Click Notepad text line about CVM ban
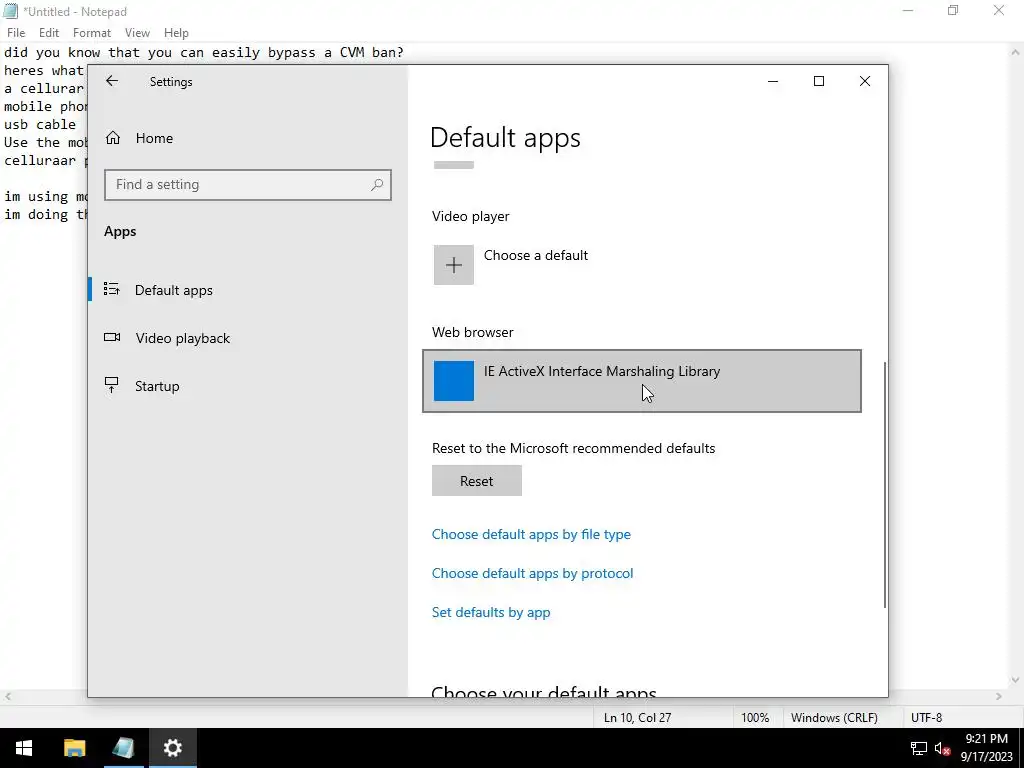Screen dimensions: 1024x768 (x=204, y=52)
